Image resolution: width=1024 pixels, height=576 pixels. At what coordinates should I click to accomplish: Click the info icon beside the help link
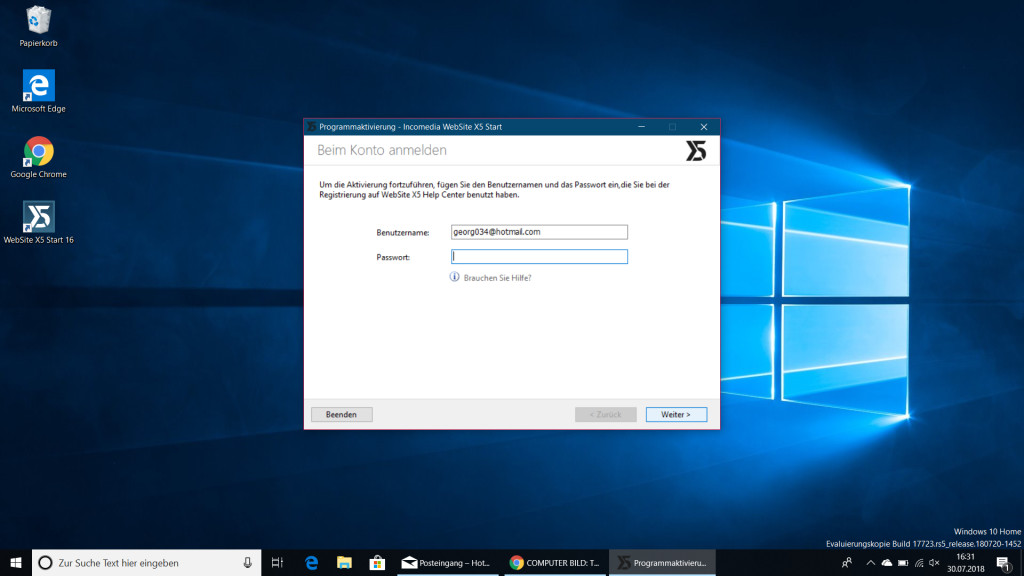pyautogui.click(x=455, y=277)
